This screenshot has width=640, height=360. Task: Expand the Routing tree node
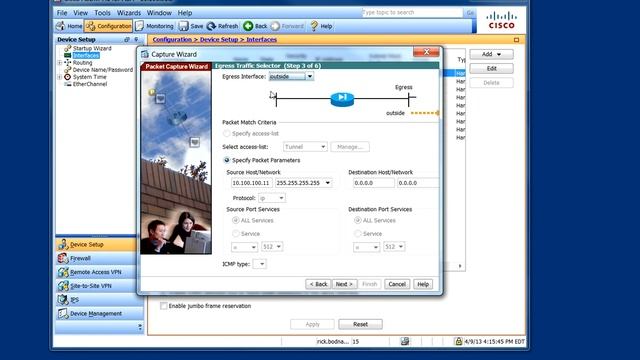click(60, 63)
